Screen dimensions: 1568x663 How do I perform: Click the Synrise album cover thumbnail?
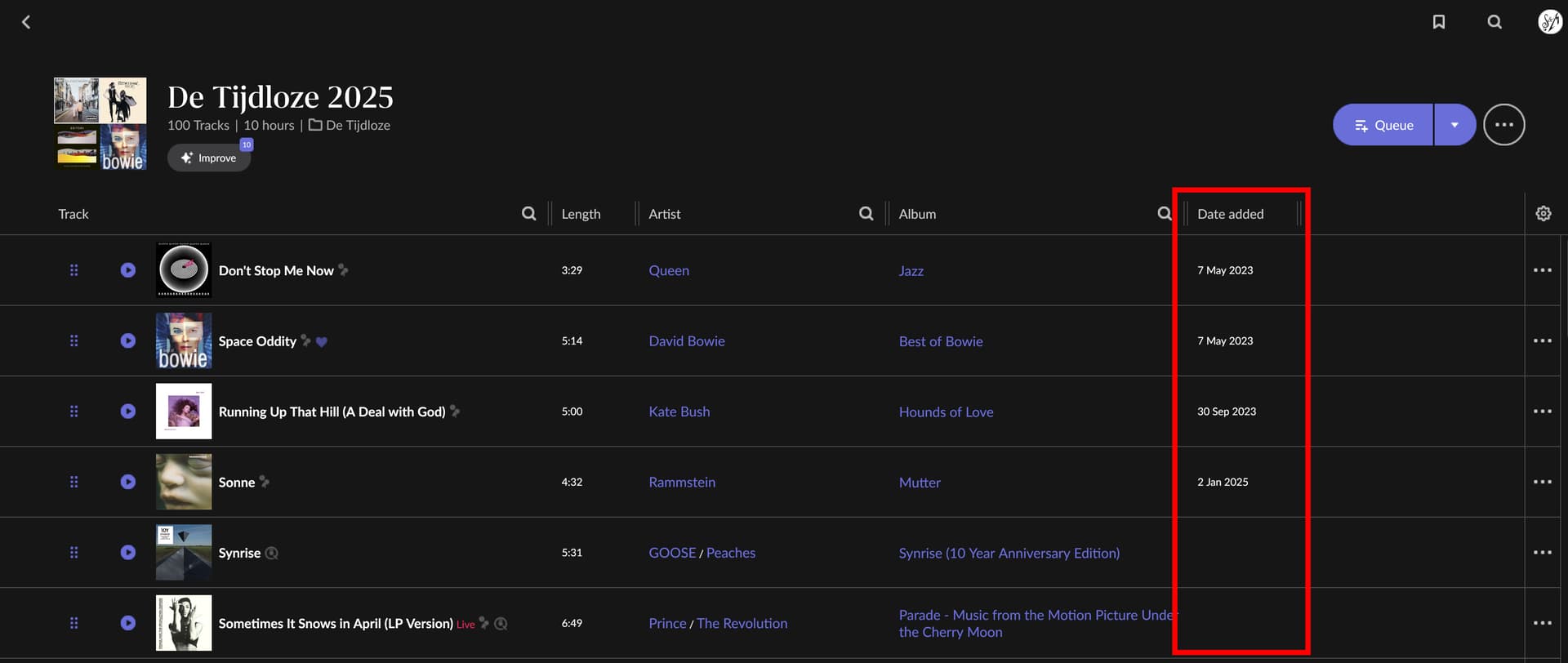(184, 553)
